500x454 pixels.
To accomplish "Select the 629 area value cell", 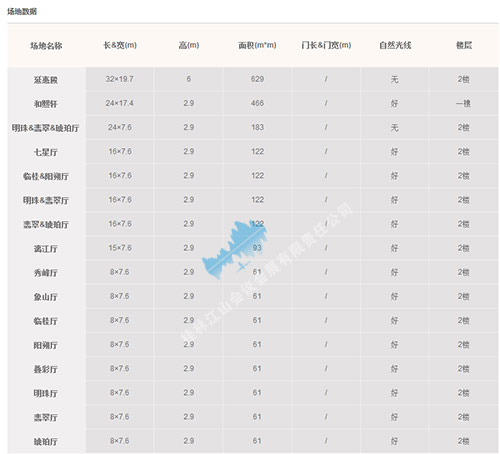I will tap(257, 79).
